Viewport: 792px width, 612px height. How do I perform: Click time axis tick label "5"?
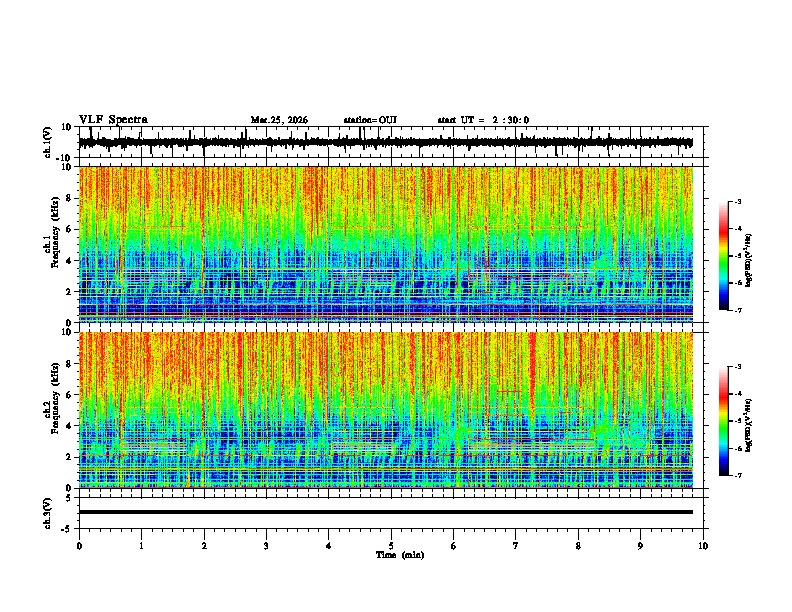click(x=391, y=546)
